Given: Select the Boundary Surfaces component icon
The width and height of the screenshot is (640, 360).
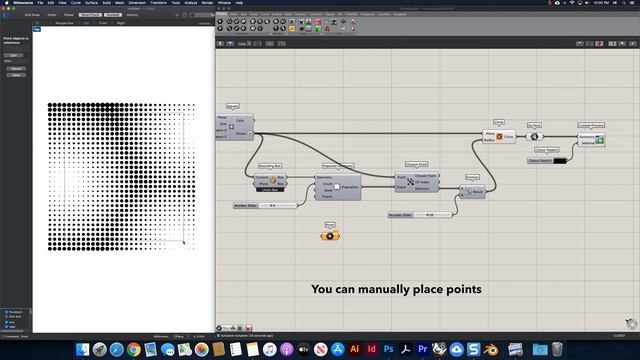Looking at the screenshot, I should [x=534, y=137].
